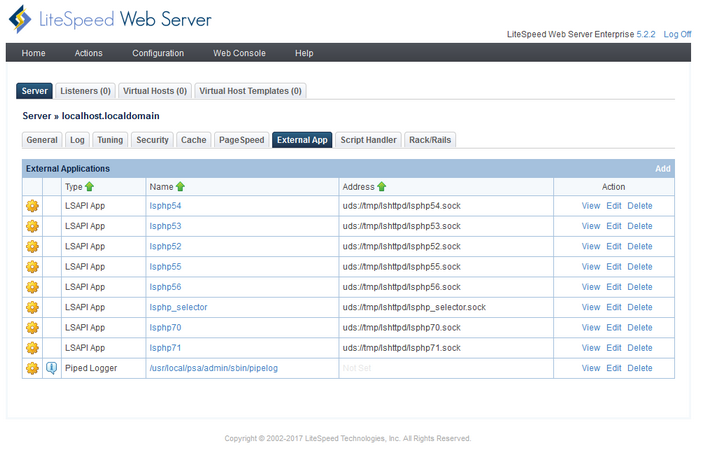Image resolution: width=715 pixels, height=472 pixels.
Task: Click the gear icon for lsphp53 row
Action: (32, 226)
